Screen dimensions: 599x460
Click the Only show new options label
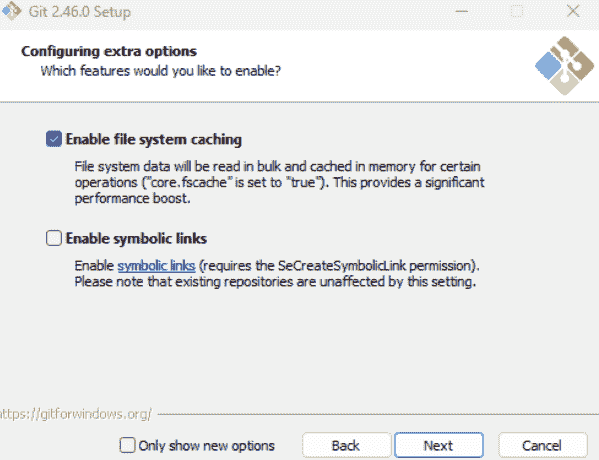pyautogui.click(x=207, y=445)
